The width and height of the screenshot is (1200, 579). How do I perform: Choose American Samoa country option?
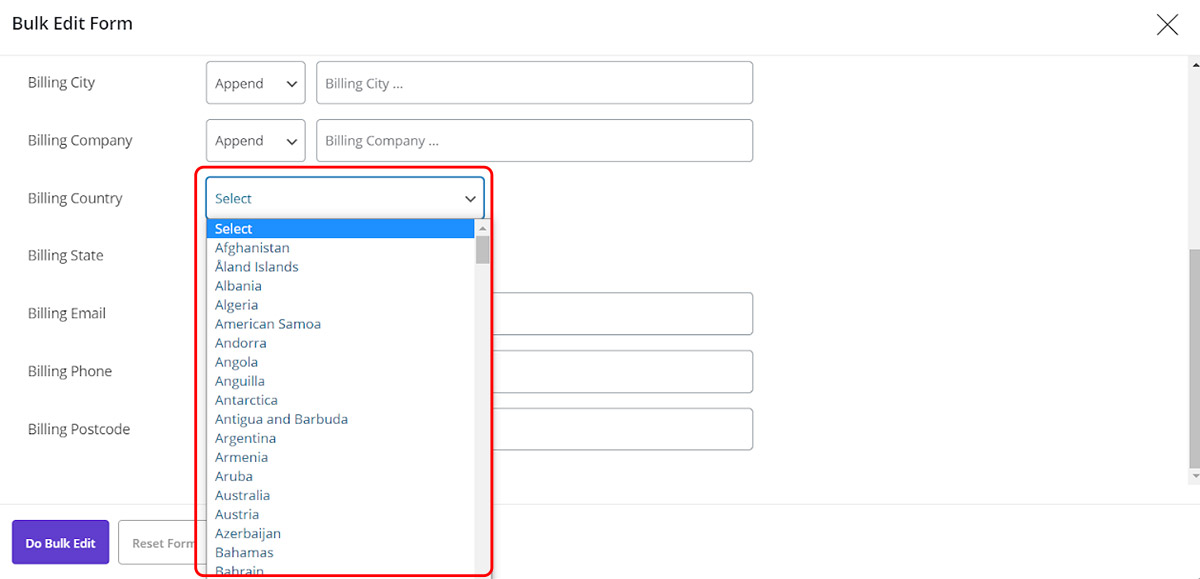coord(267,324)
